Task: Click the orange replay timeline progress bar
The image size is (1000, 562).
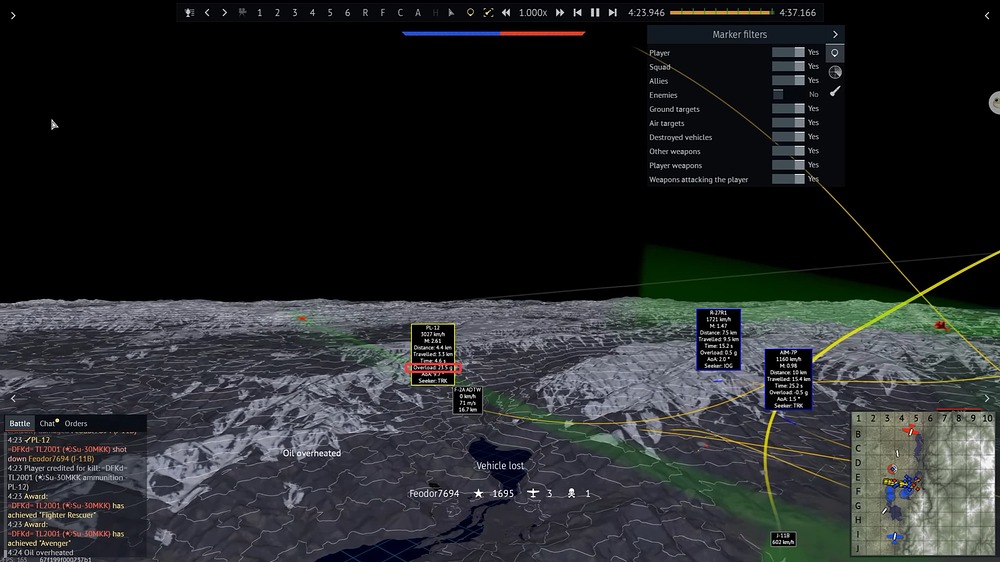Action: (x=722, y=12)
